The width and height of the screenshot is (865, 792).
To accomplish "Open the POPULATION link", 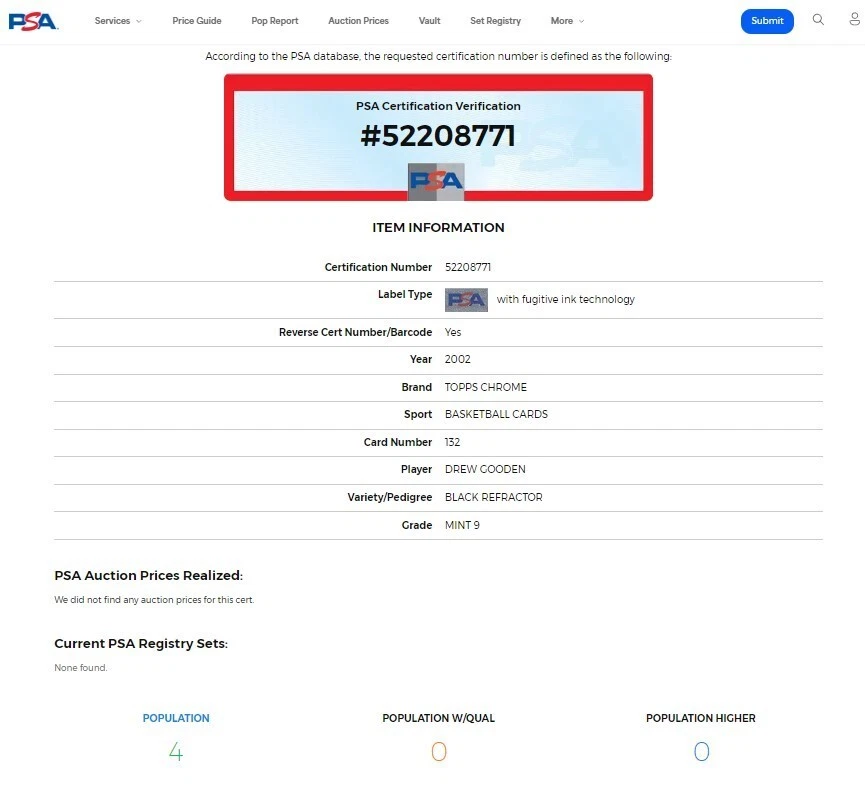I will [x=176, y=718].
